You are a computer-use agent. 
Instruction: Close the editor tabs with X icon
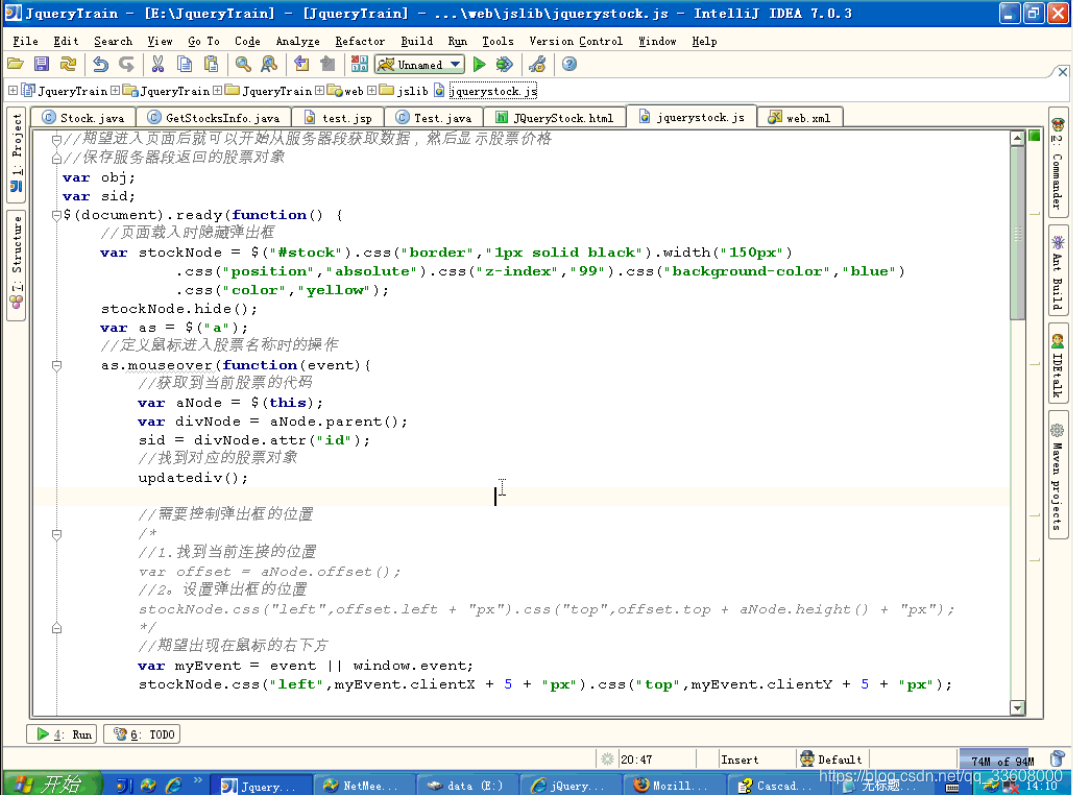pyautogui.click(x=1062, y=72)
